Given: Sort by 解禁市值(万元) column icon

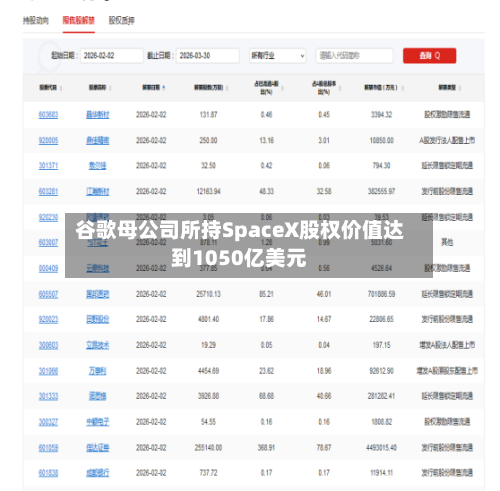Looking at the screenshot, I should [x=403, y=88].
